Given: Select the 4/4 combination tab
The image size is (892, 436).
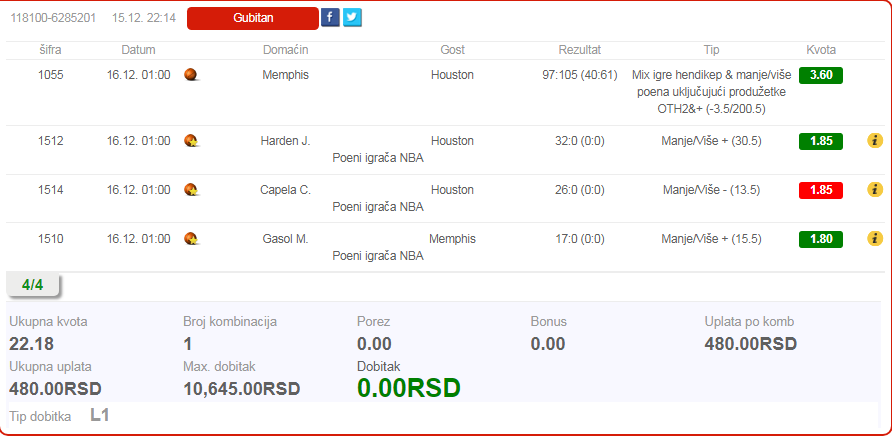Looking at the screenshot, I should point(33,285).
